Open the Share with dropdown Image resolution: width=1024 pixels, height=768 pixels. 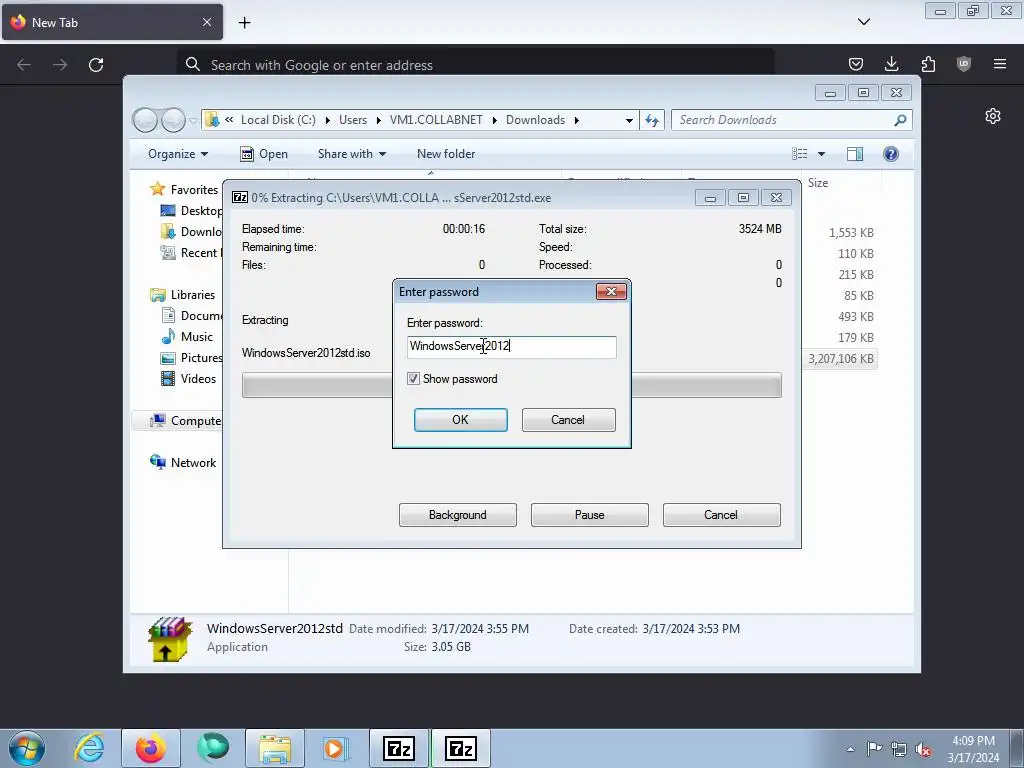click(351, 154)
